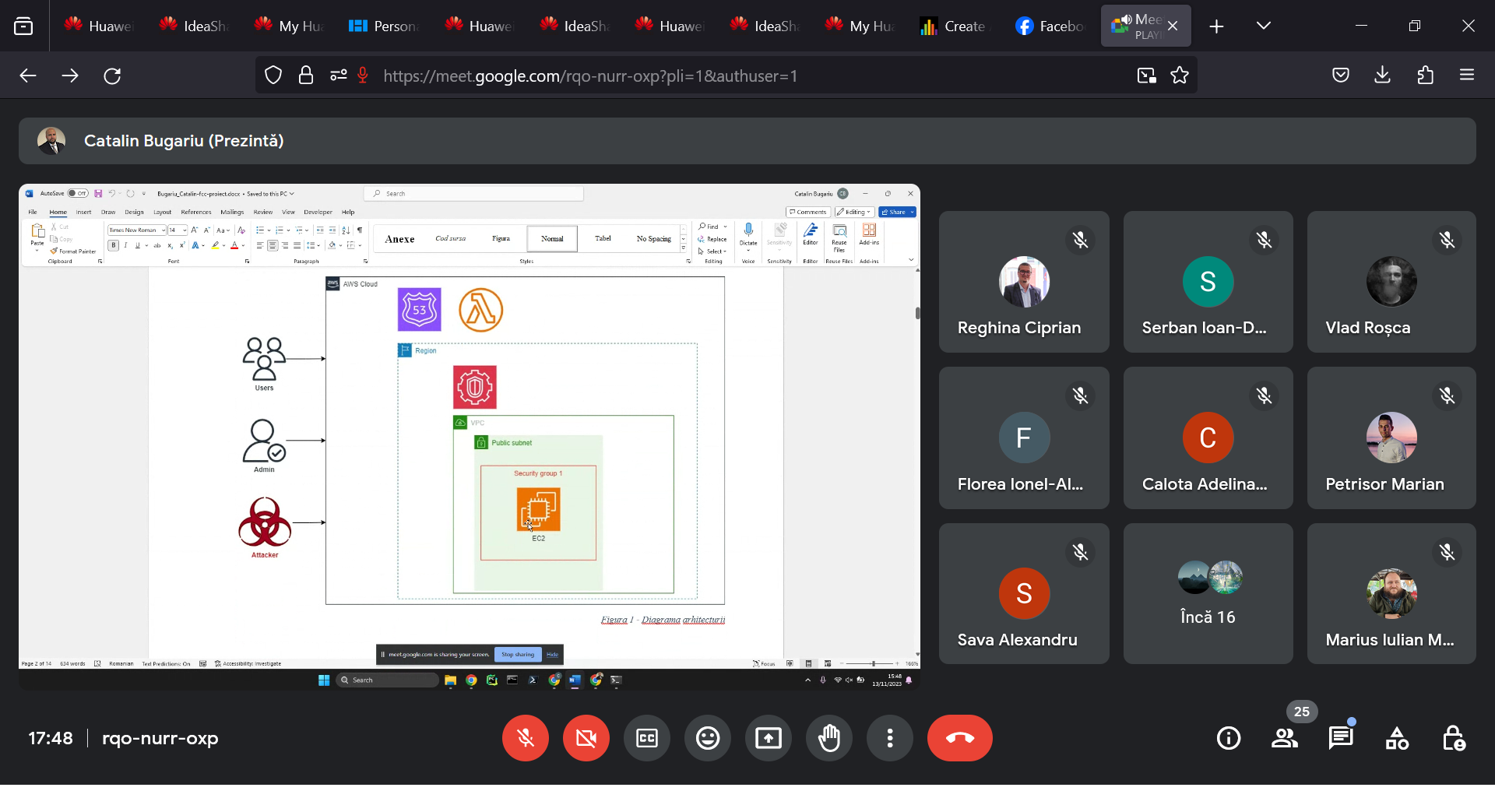Open the Firefox application menu
This screenshot has height=812, width=1495.
click(1467, 76)
